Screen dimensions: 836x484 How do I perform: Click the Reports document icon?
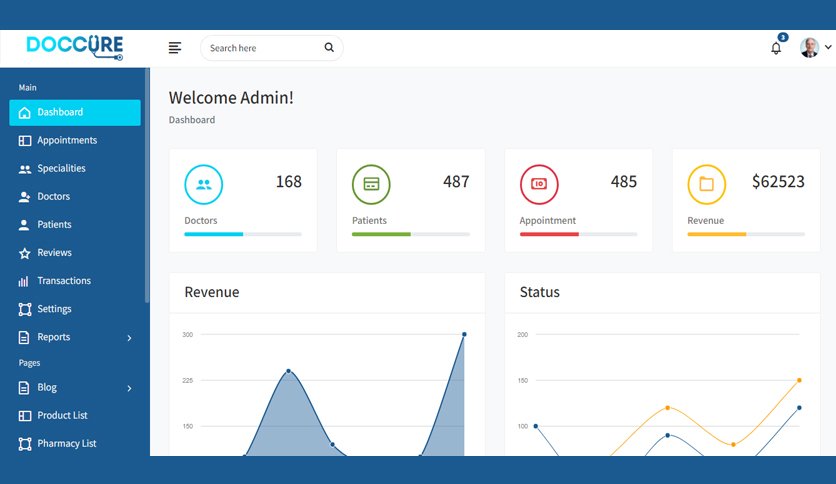24,337
